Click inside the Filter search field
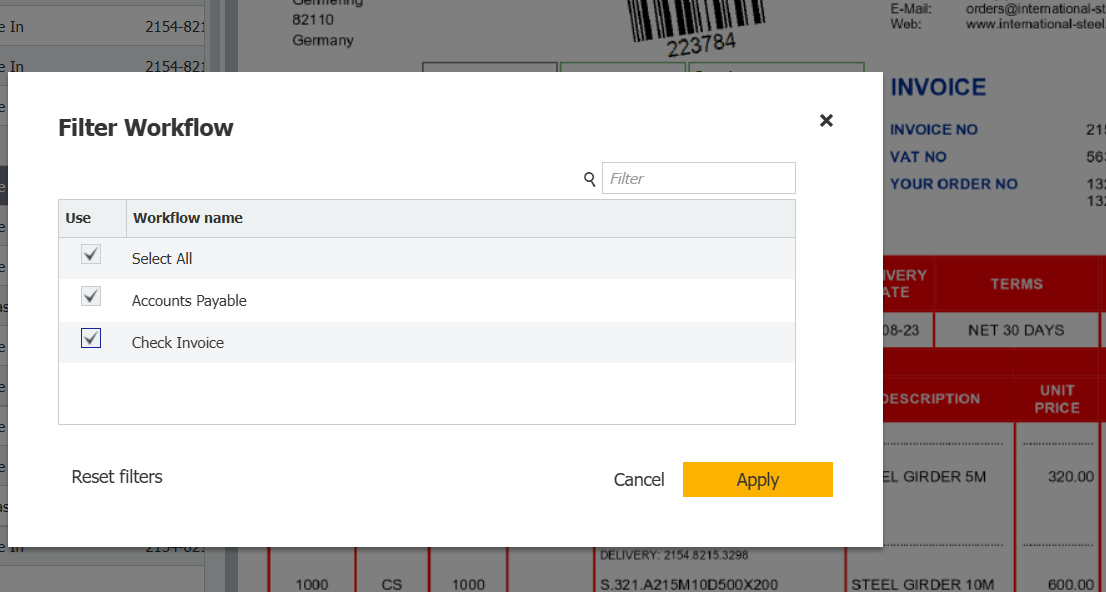Viewport: 1106px width, 592px height. (698, 177)
